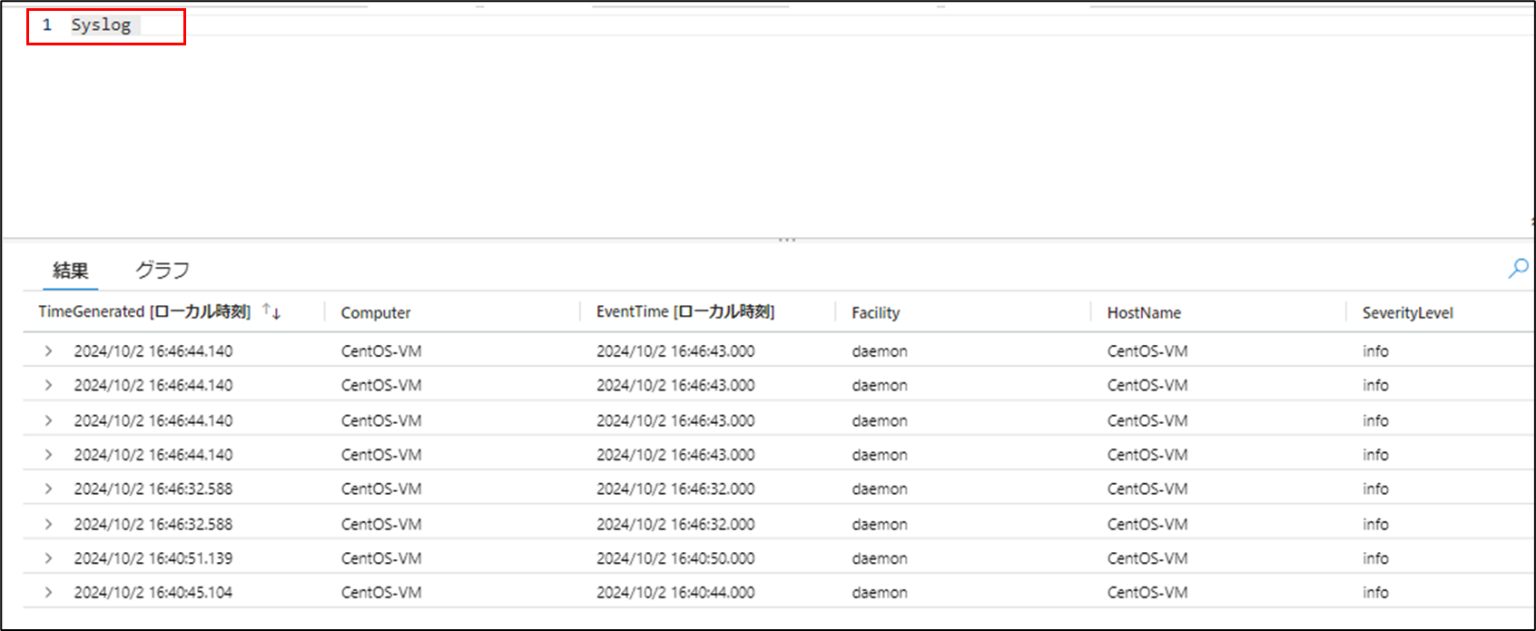The width and height of the screenshot is (1536, 631).
Task: Expand the row at 16:40:51.139
Action: [x=46, y=558]
